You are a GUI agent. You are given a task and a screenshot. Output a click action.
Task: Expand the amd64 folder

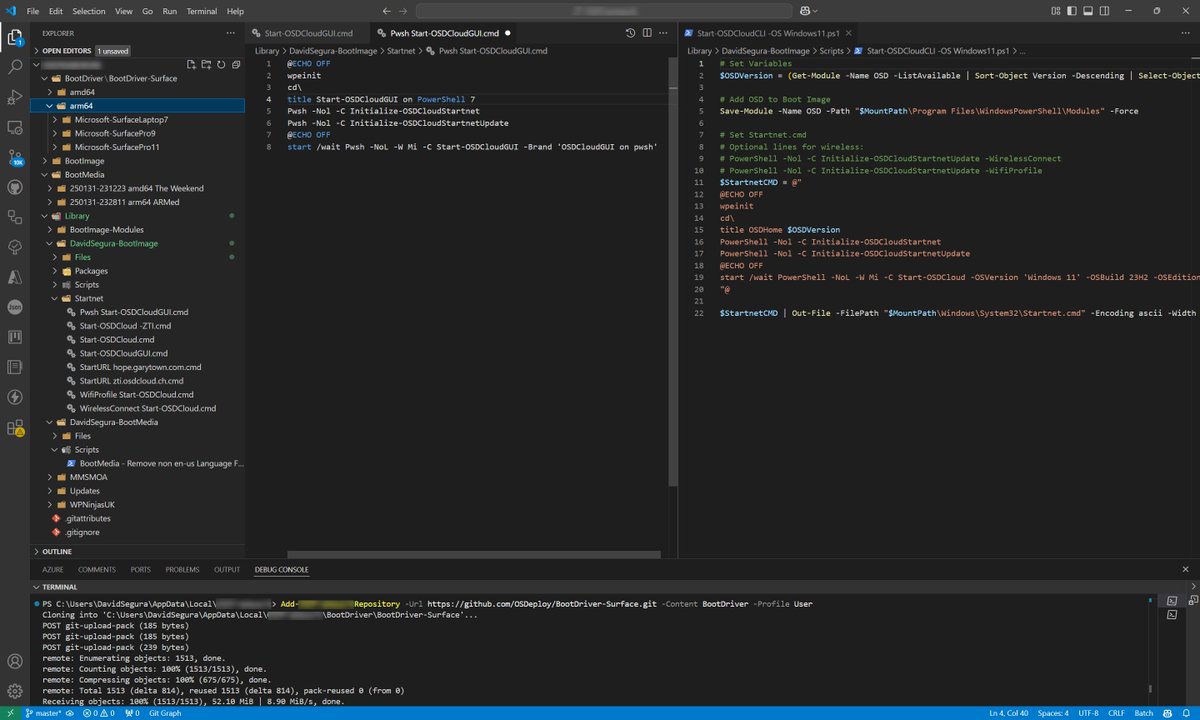coord(137,92)
